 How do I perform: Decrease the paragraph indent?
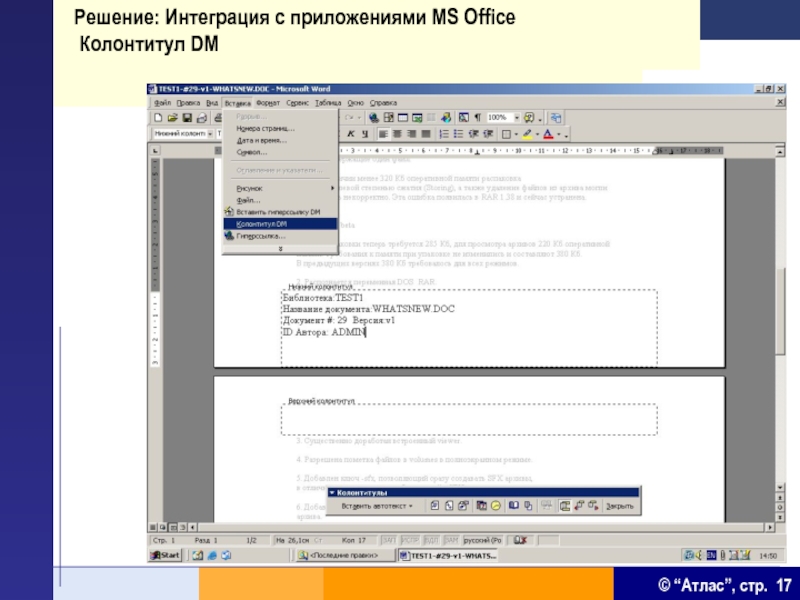pyautogui.click(x=473, y=134)
